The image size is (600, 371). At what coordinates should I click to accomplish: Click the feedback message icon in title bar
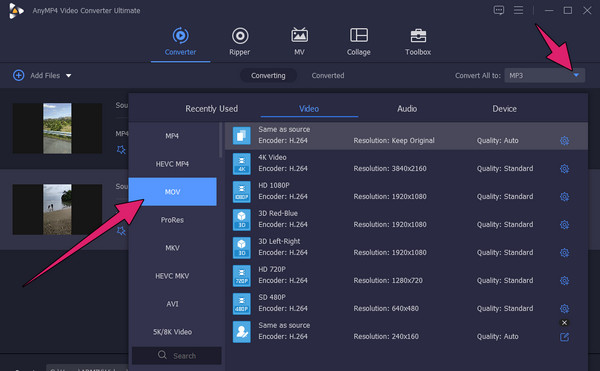(499, 10)
